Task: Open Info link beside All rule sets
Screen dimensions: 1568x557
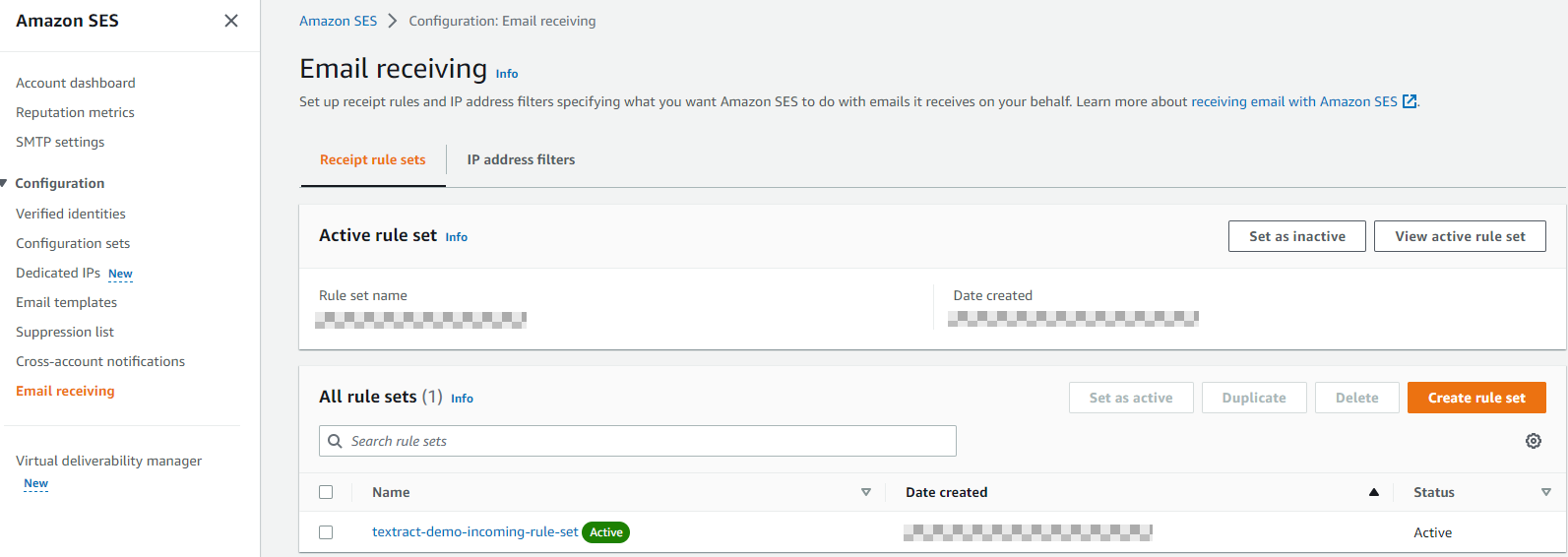Action: 462,399
